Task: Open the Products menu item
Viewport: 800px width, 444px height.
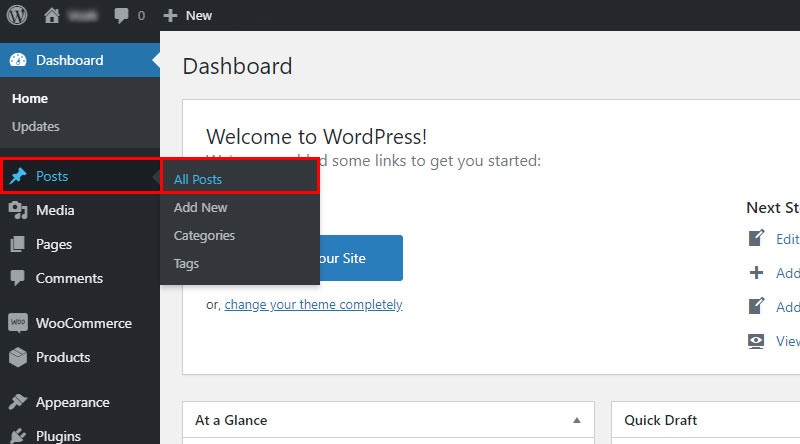Action: (x=80, y=357)
